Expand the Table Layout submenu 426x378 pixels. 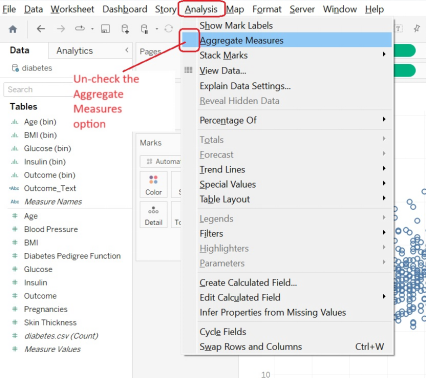(x=288, y=199)
